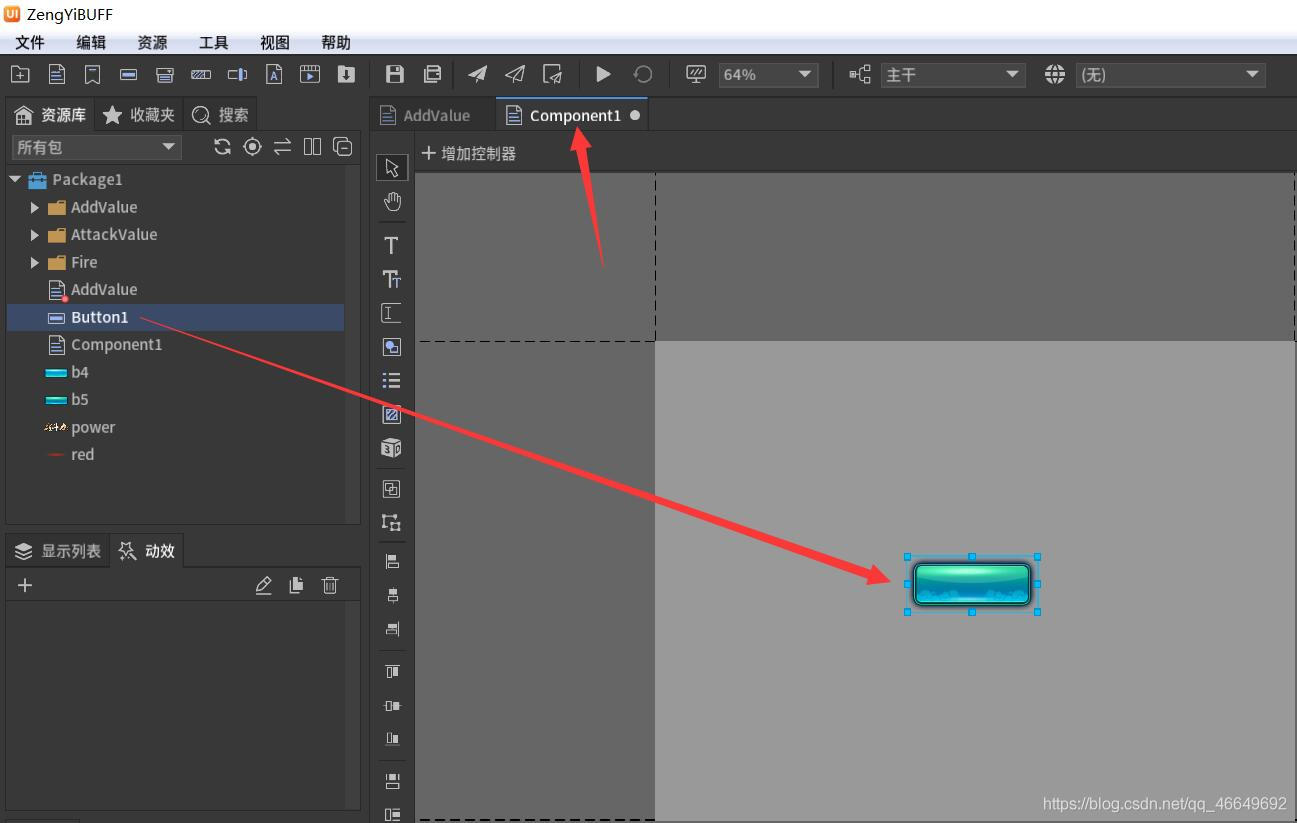Open the publish settings icon
The width and height of the screenshot is (1297, 823).
tap(552, 74)
